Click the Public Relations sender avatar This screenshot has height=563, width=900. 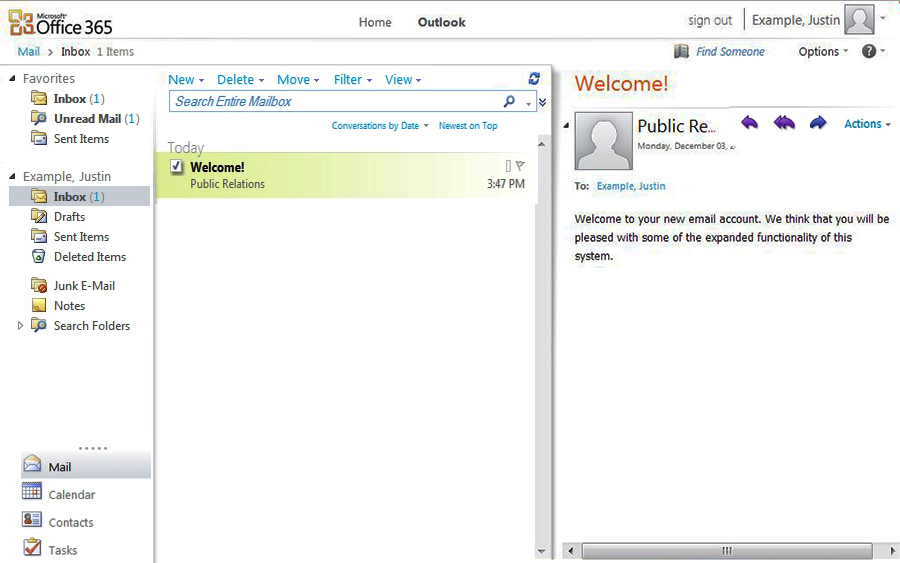[604, 141]
